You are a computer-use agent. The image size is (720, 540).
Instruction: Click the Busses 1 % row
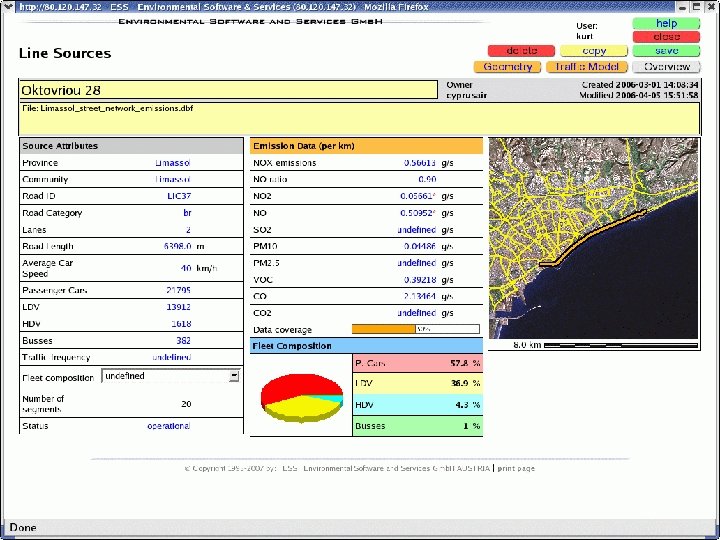pos(417,426)
